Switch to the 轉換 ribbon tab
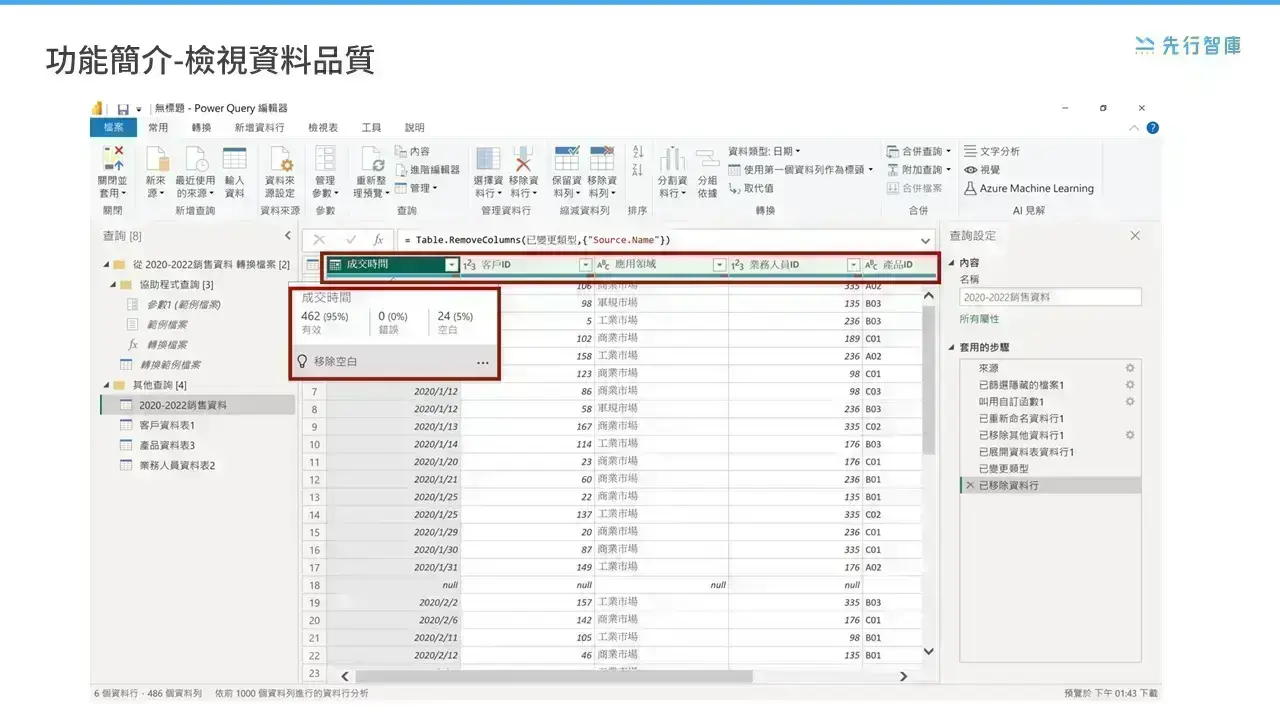 point(202,128)
